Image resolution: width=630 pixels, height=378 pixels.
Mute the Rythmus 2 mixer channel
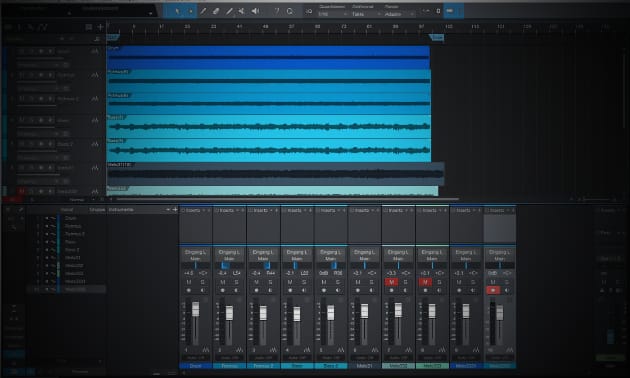[x=256, y=282]
